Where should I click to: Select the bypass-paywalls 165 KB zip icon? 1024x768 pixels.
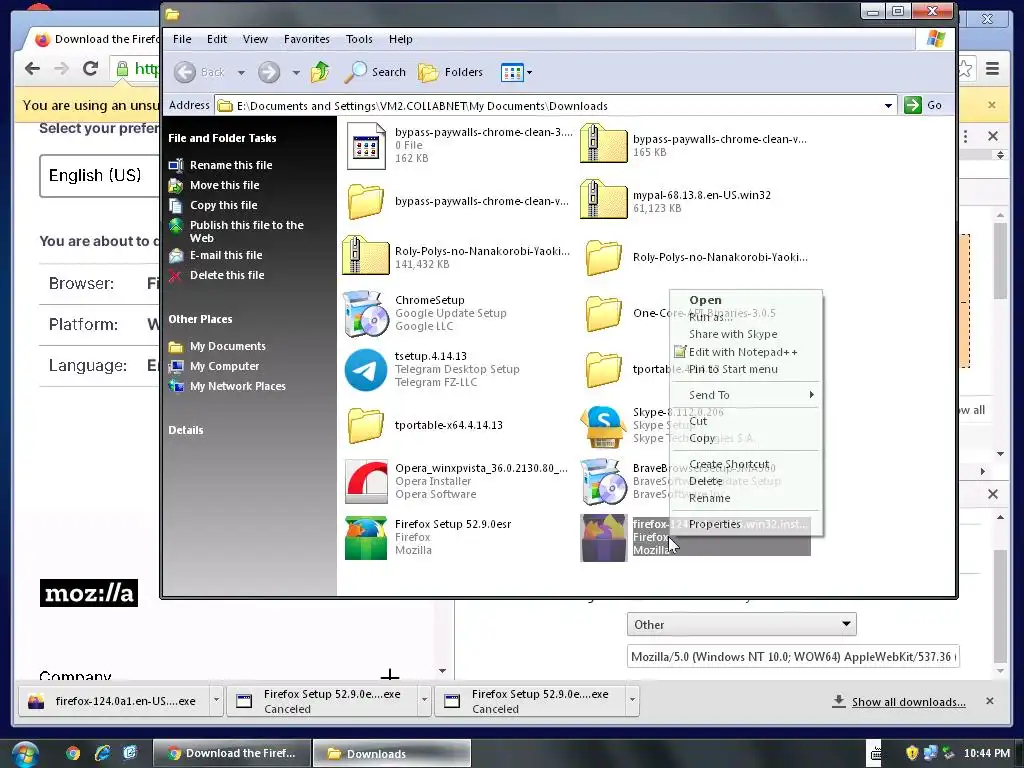click(x=603, y=145)
